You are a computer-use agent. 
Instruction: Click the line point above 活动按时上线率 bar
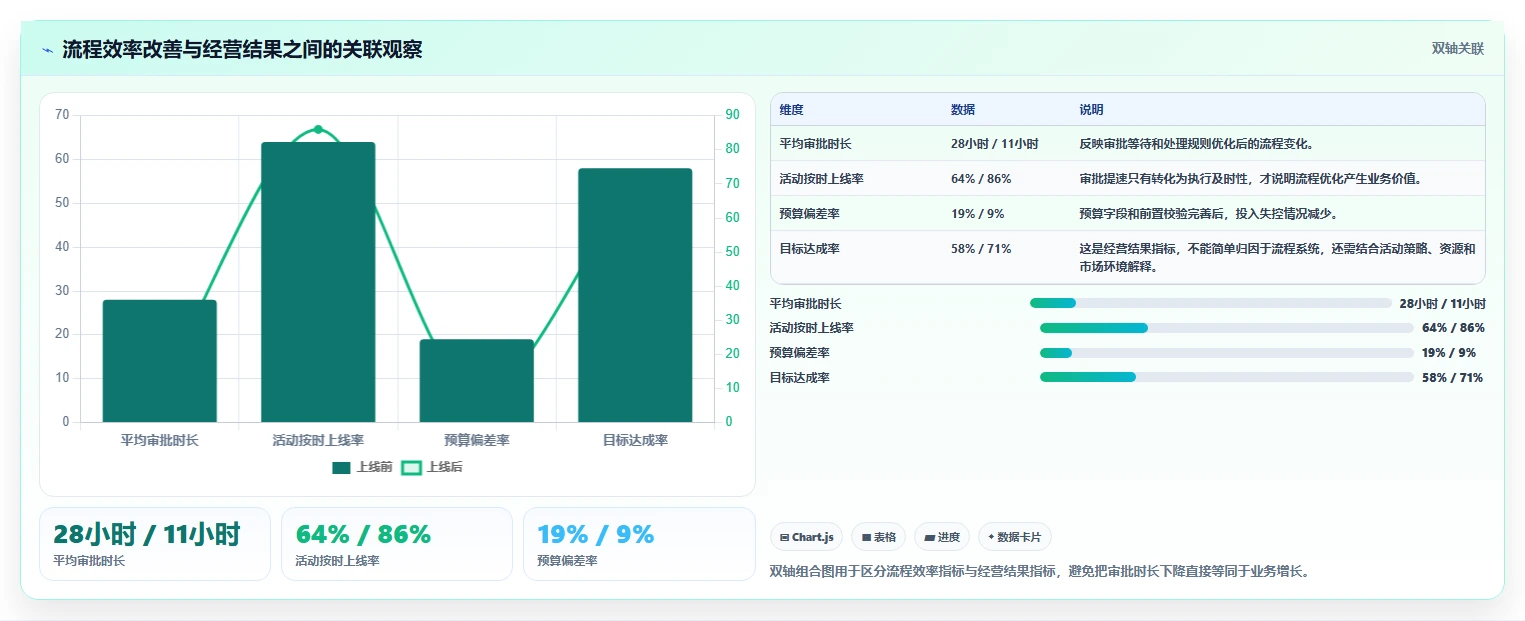point(318,129)
